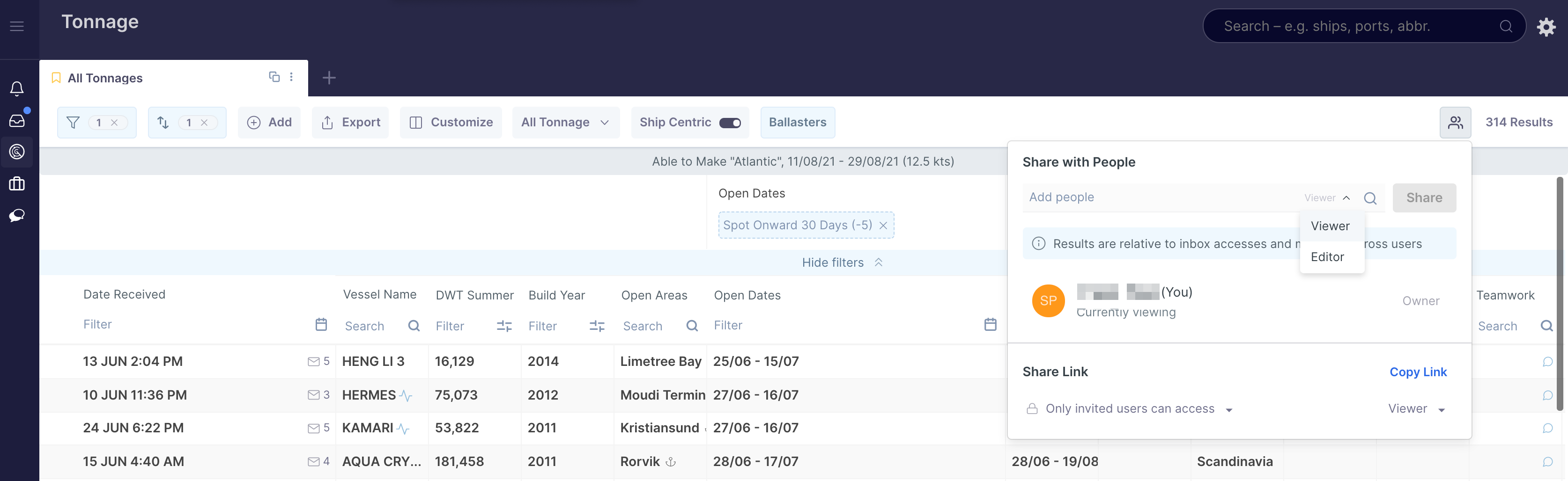This screenshot has height=481, width=1568.
Task: Click the Export button
Action: coord(351,123)
